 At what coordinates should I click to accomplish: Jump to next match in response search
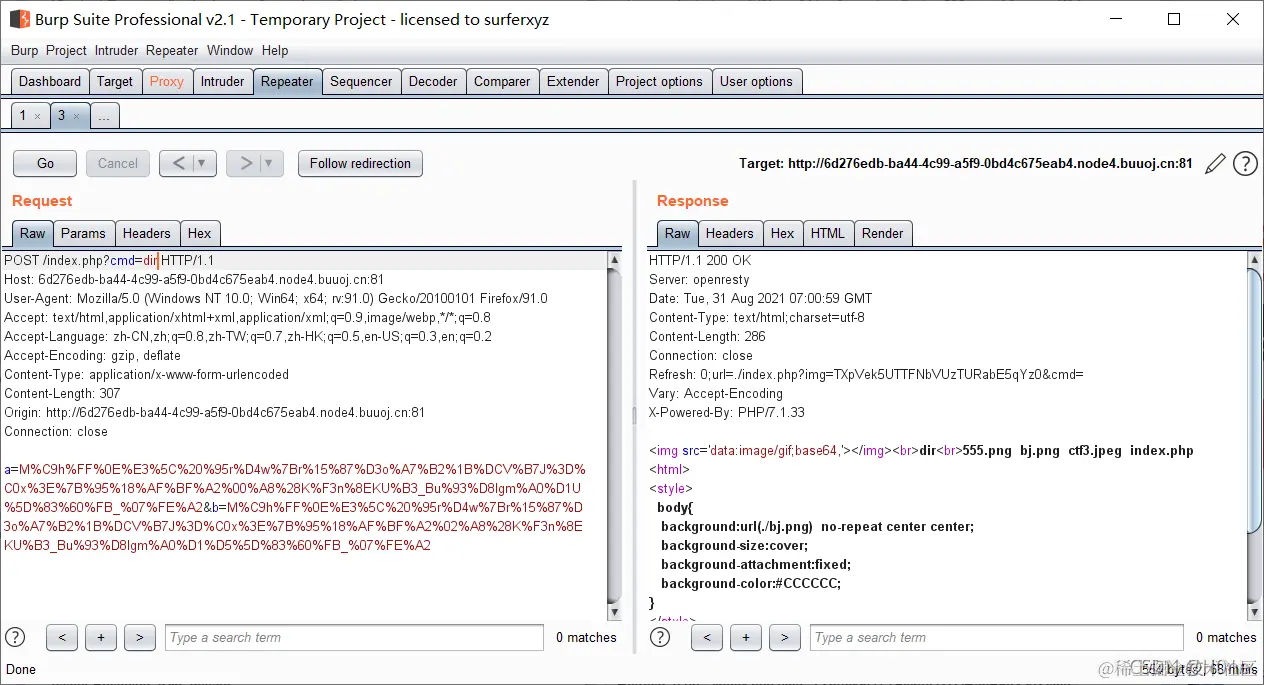click(785, 637)
